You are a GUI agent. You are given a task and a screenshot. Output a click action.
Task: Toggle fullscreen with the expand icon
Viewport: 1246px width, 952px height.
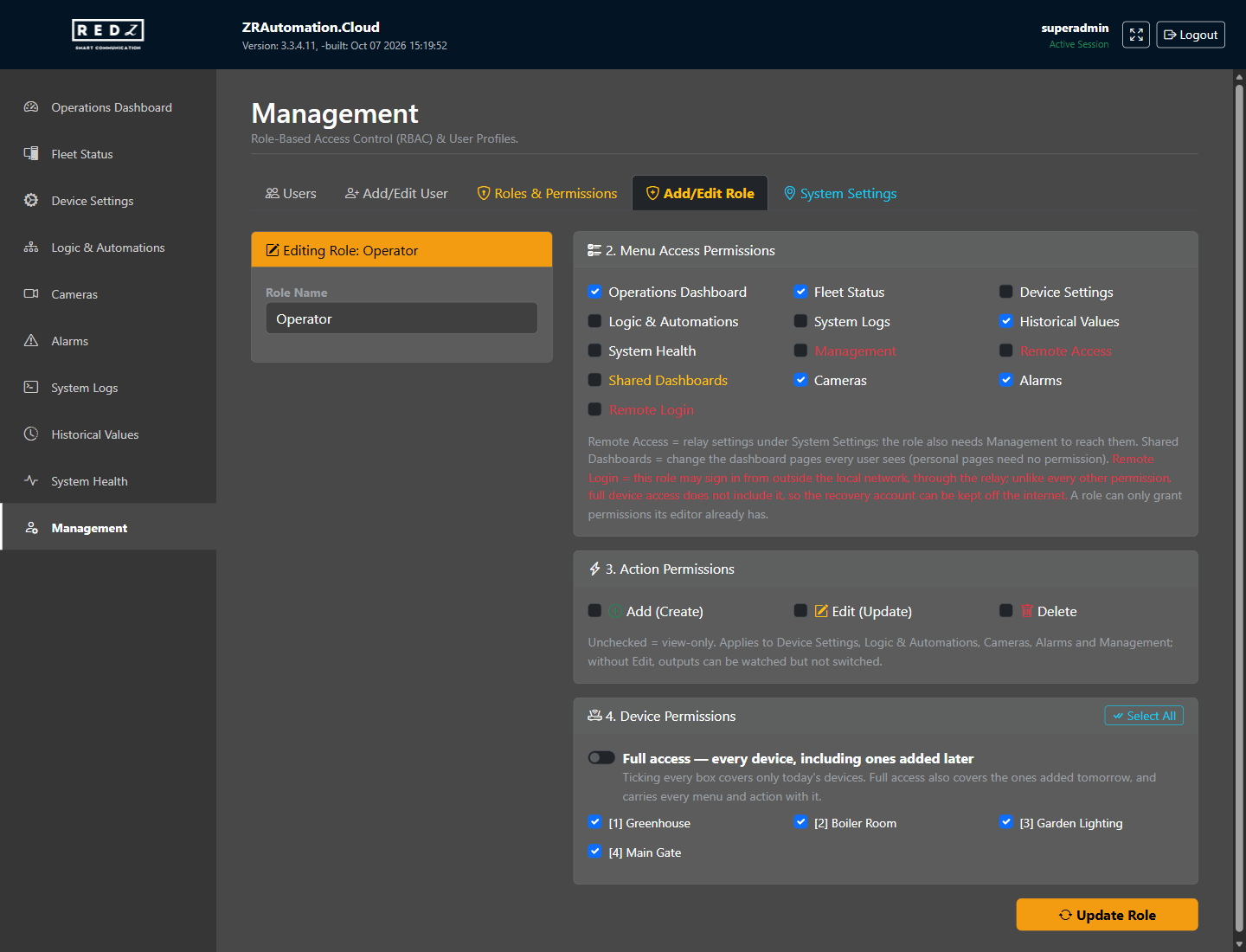[1136, 35]
